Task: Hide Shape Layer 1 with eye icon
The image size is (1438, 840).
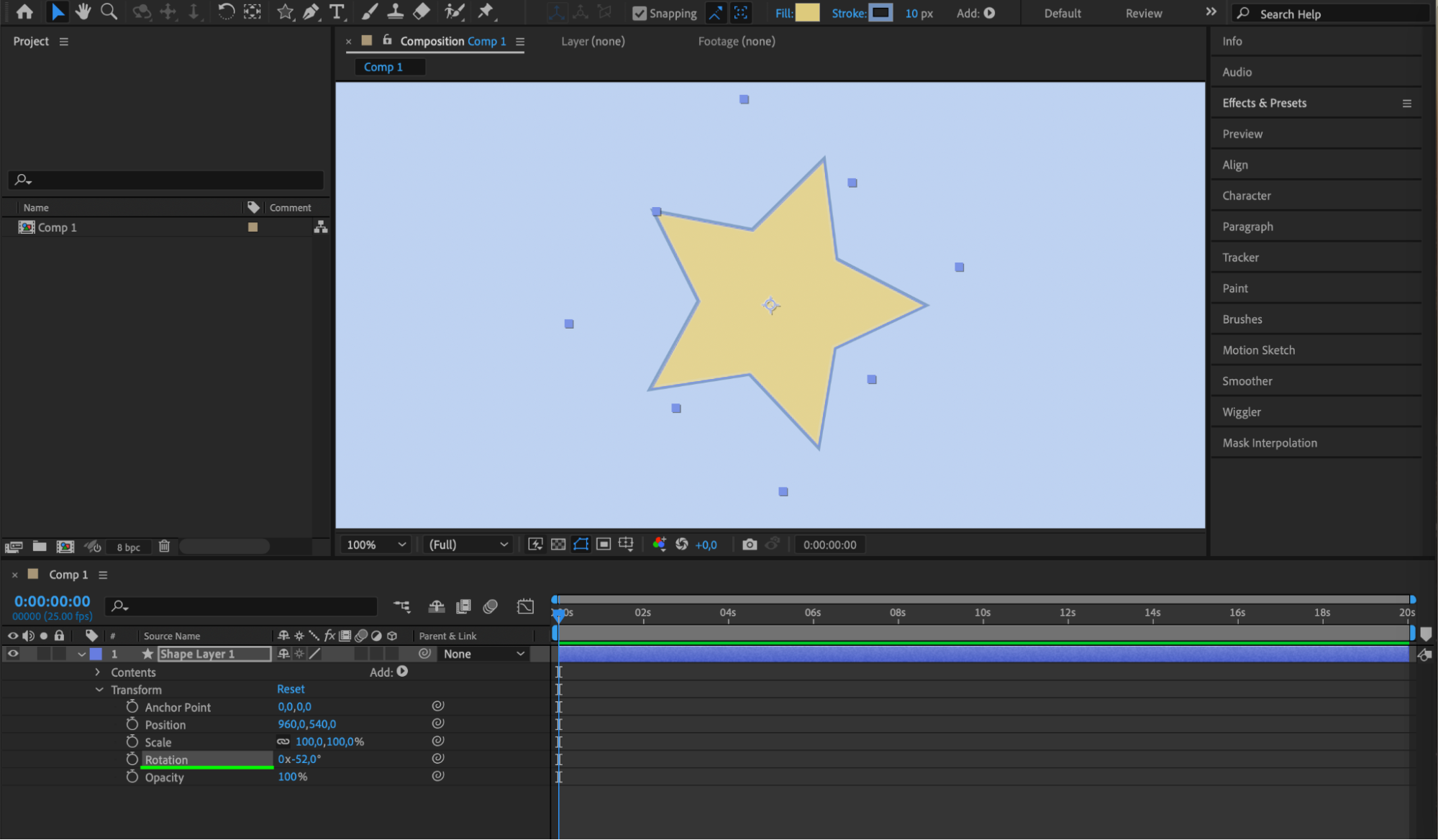Action: point(13,654)
